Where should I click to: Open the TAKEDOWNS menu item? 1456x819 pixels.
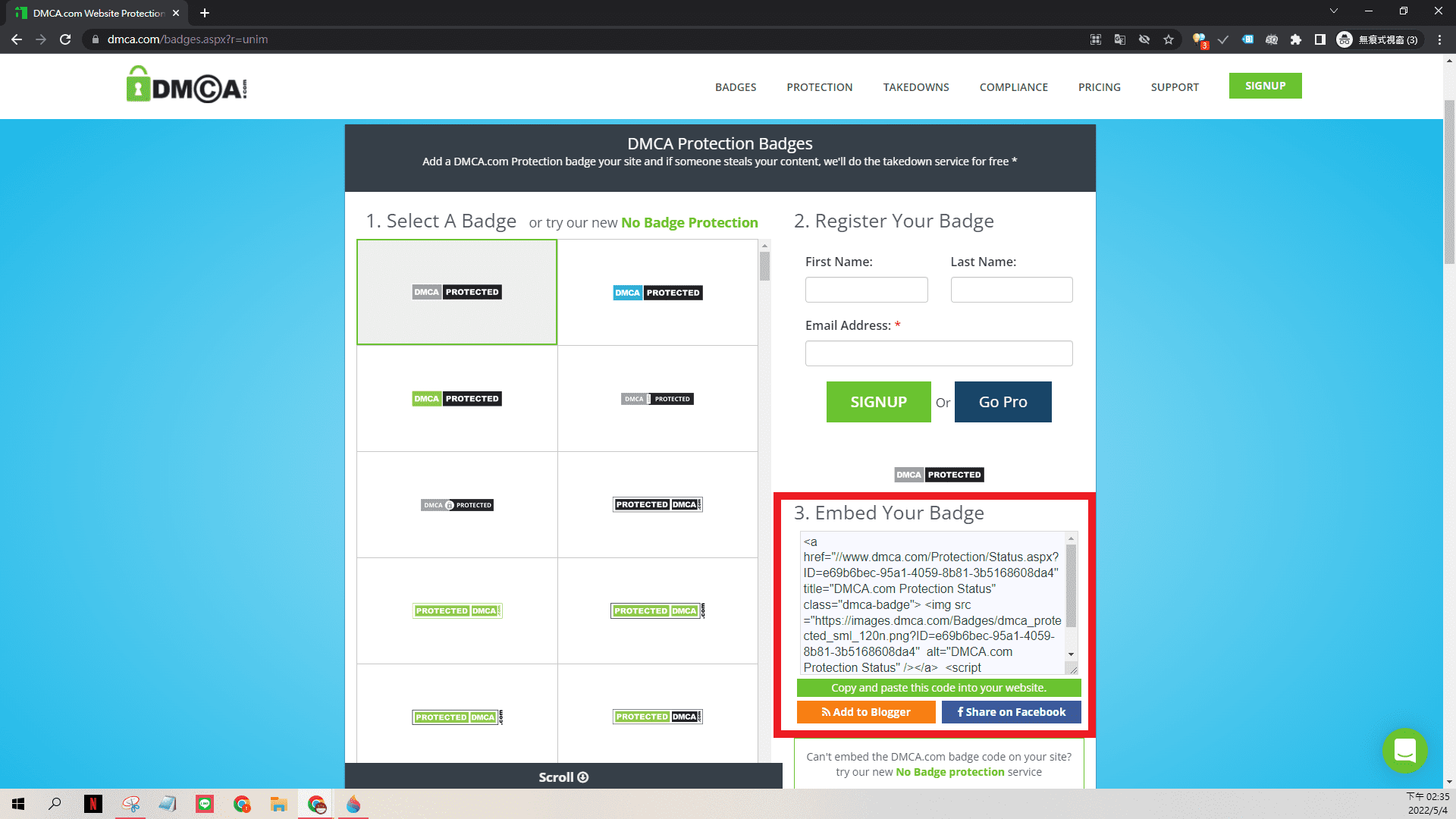916,87
